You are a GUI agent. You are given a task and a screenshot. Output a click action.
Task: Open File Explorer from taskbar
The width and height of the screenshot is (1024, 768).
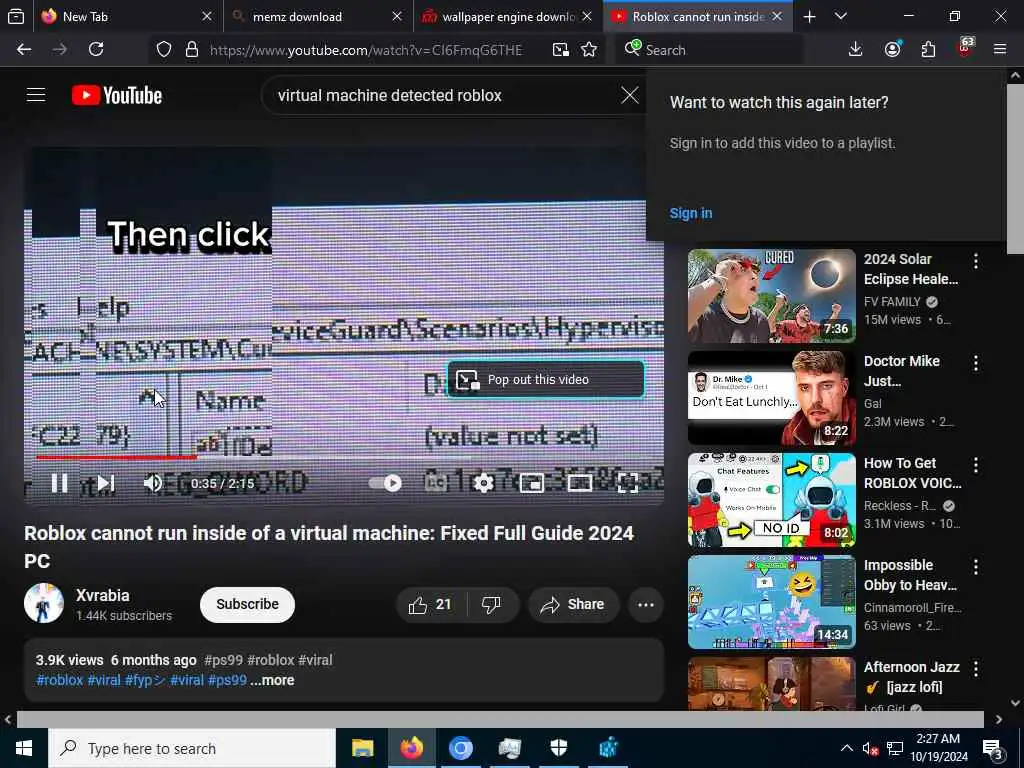(x=362, y=748)
